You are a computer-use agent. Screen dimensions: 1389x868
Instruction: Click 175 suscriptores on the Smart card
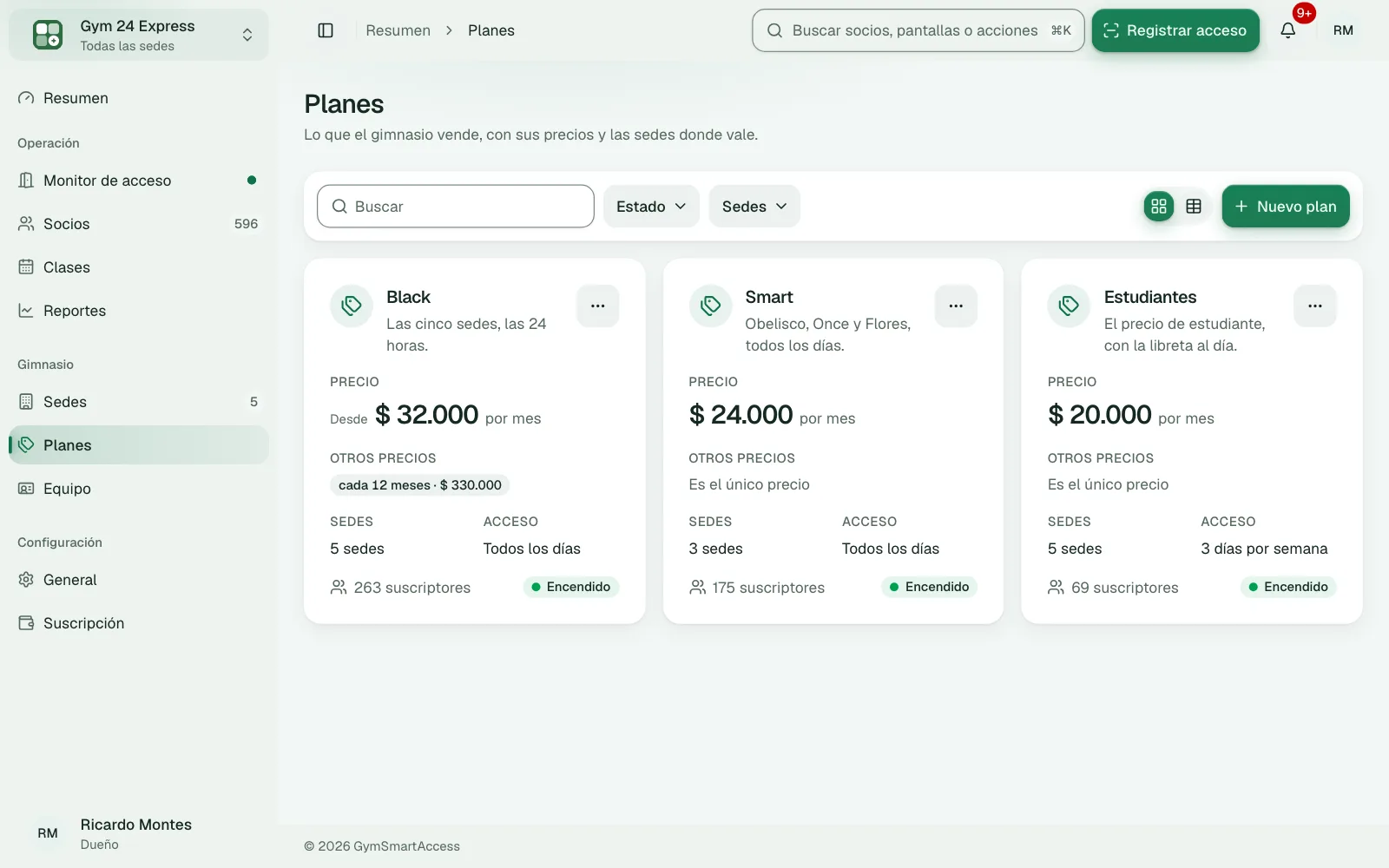coord(757,588)
